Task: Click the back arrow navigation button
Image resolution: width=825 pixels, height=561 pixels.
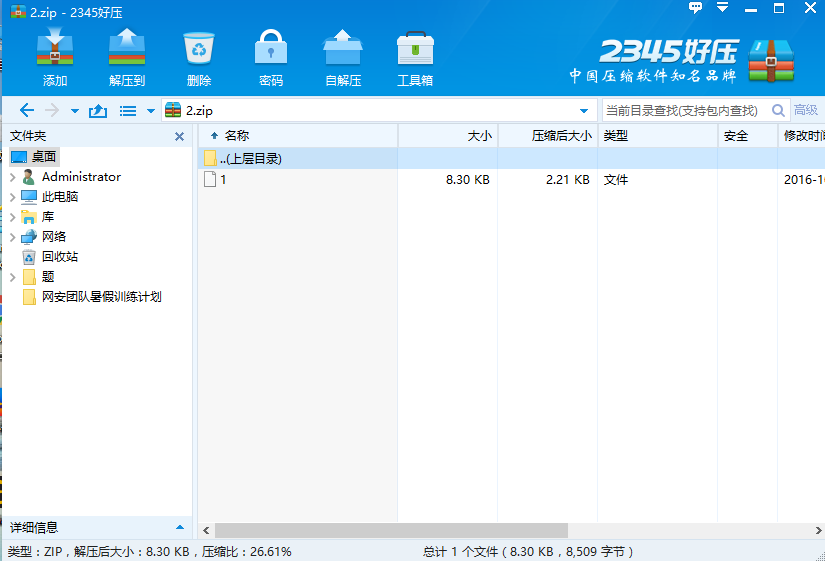Action: [27, 111]
